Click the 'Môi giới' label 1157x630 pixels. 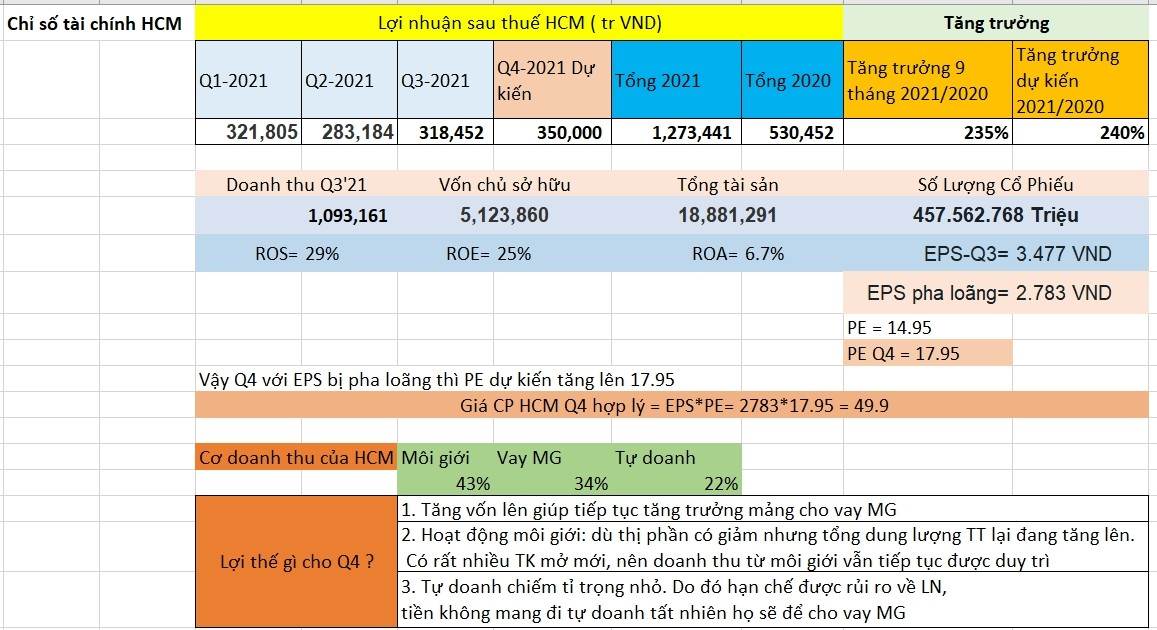[x=435, y=457]
